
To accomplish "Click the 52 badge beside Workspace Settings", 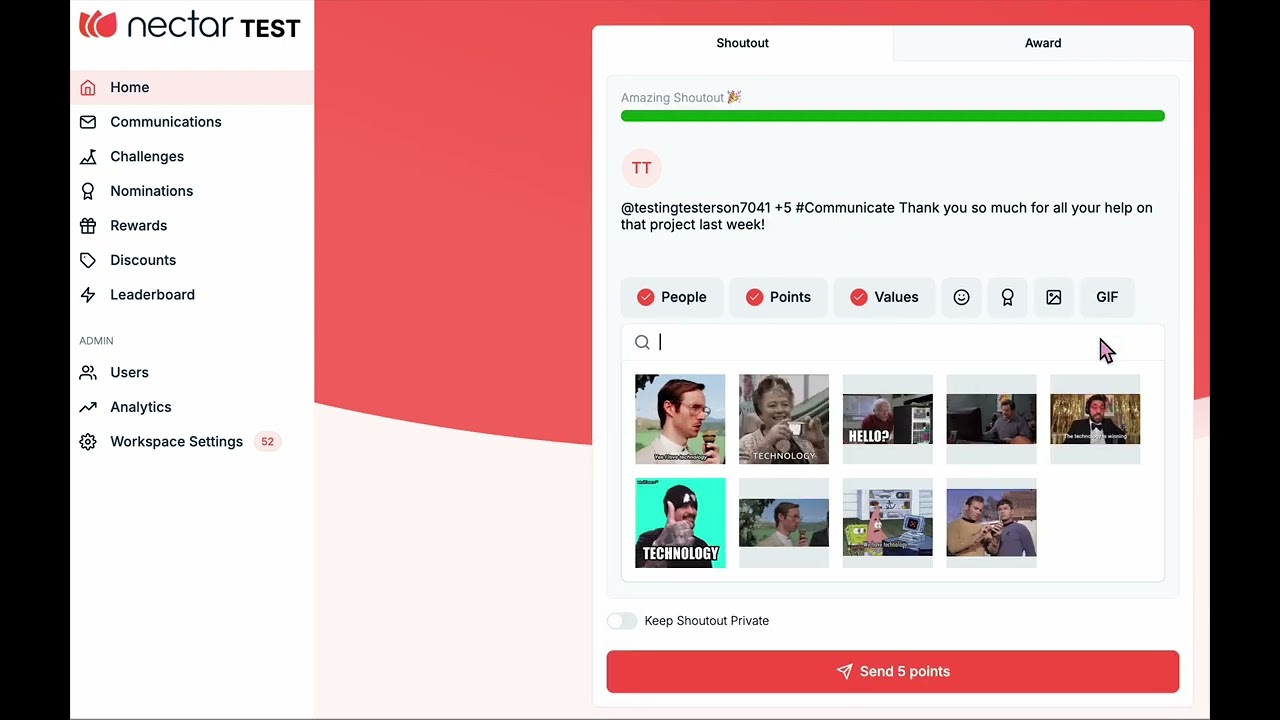I will 267,442.
